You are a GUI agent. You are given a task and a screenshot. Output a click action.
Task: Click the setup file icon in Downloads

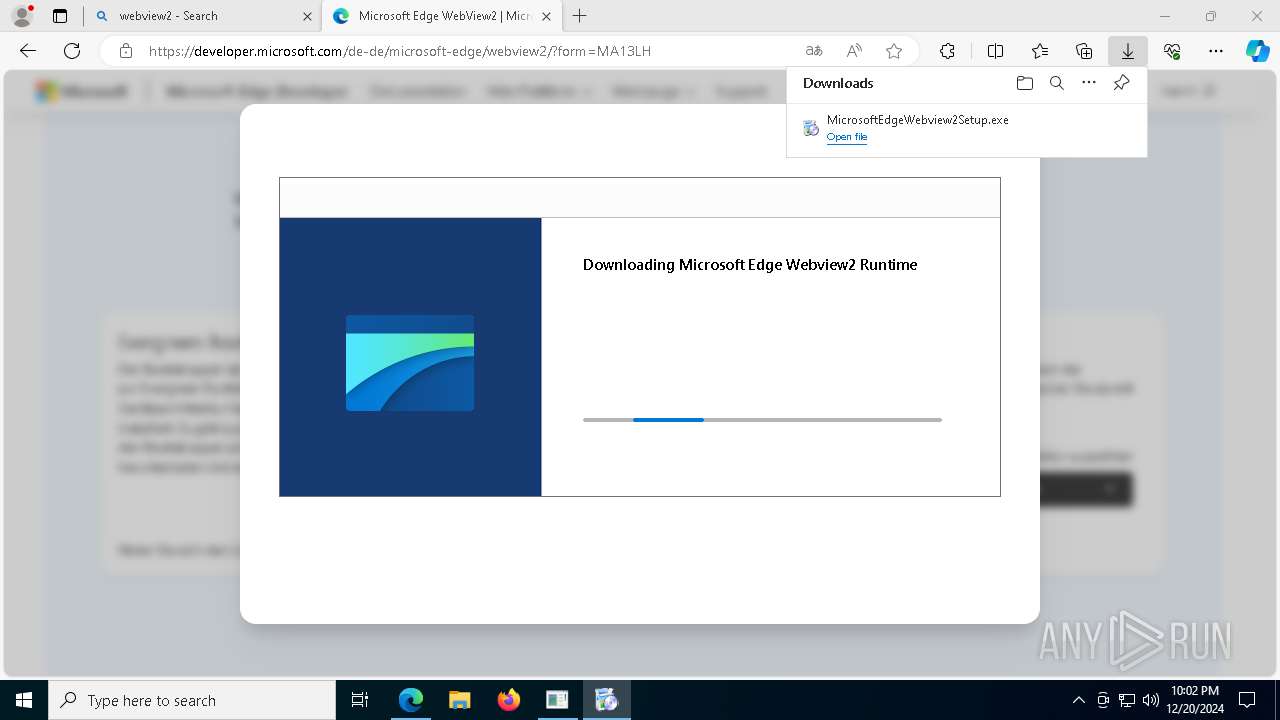pyautogui.click(x=811, y=128)
